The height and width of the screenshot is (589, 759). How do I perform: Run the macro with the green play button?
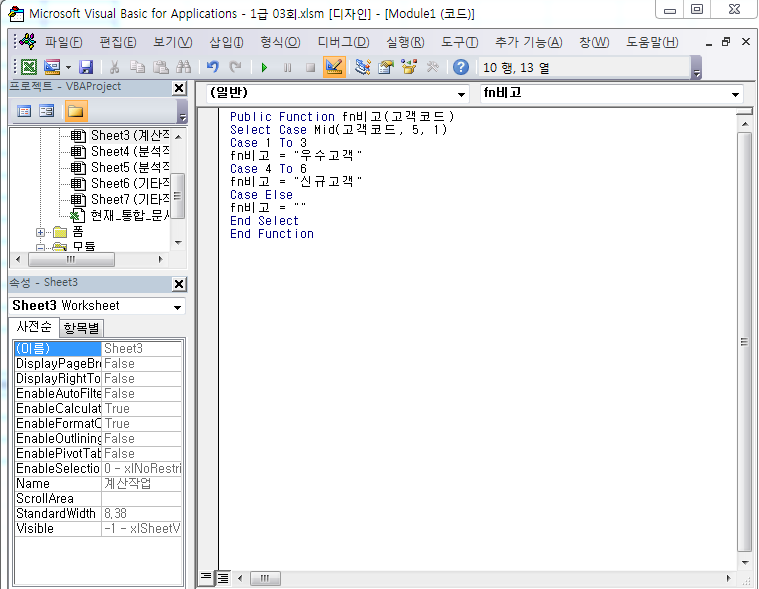tap(264, 67)
